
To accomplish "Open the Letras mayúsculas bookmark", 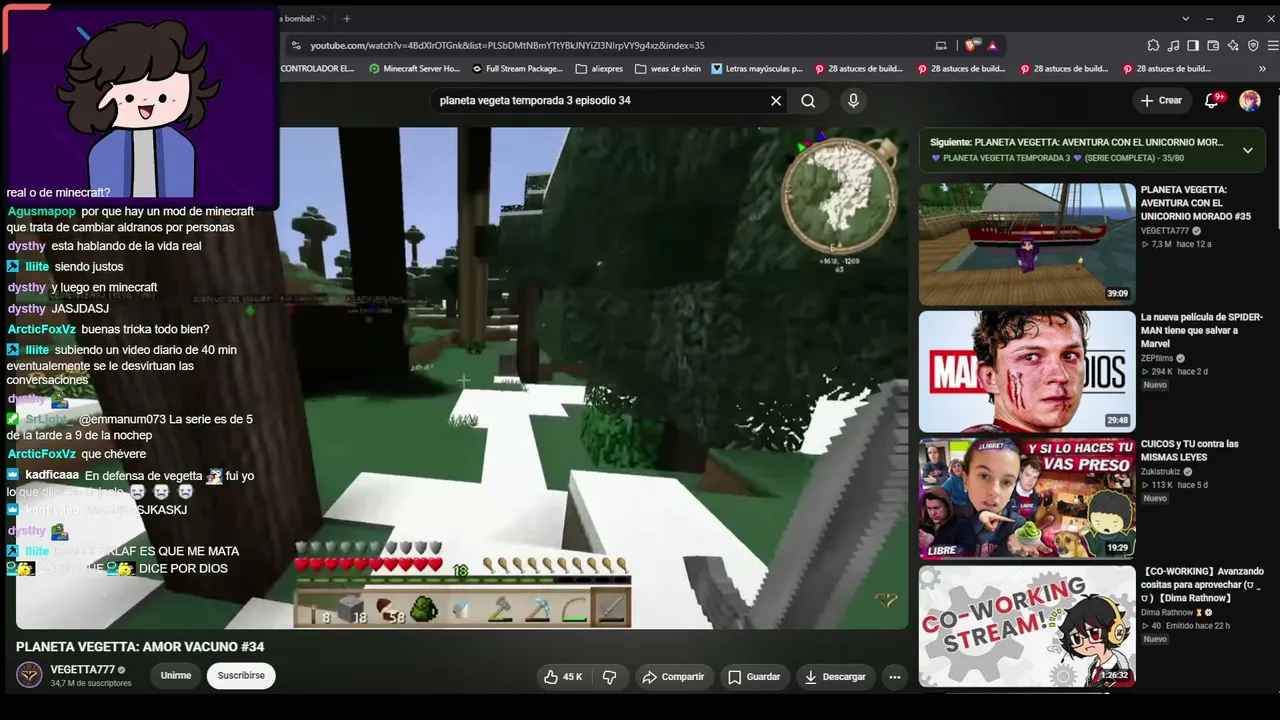I will point(757,69).
